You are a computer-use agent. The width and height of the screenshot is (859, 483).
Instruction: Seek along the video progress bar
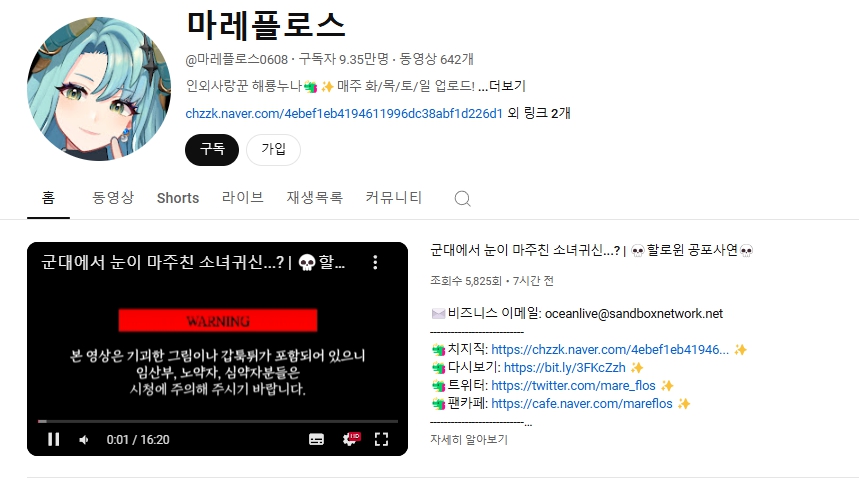[x=217, y=421]
